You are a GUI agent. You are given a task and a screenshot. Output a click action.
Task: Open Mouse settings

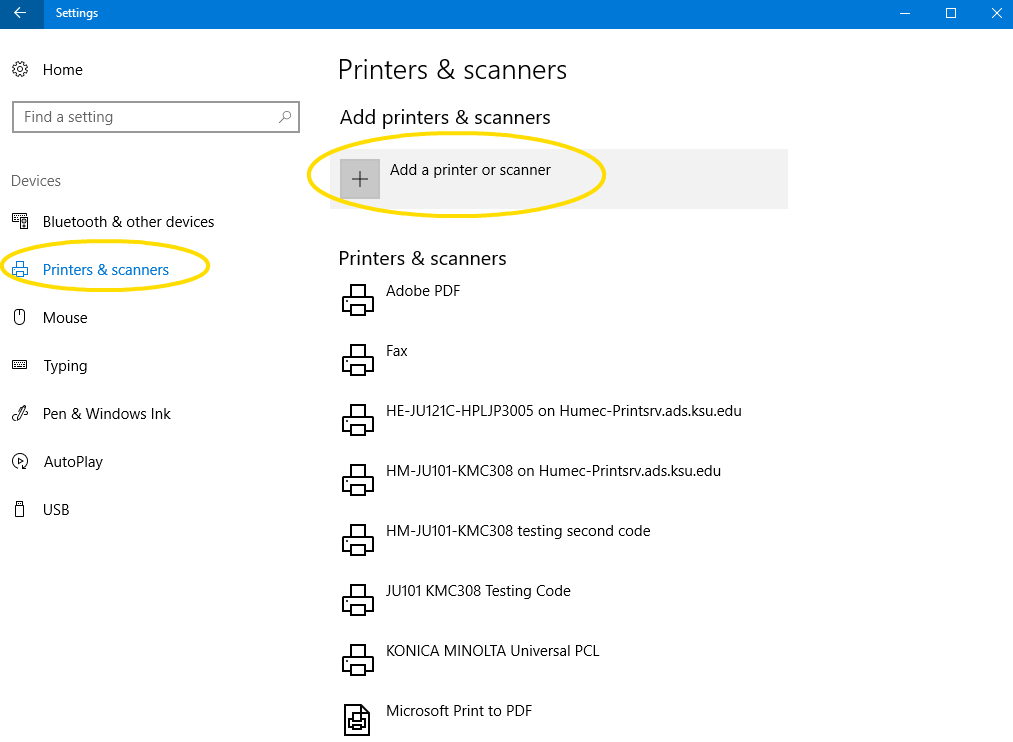[x=65, y=318]
